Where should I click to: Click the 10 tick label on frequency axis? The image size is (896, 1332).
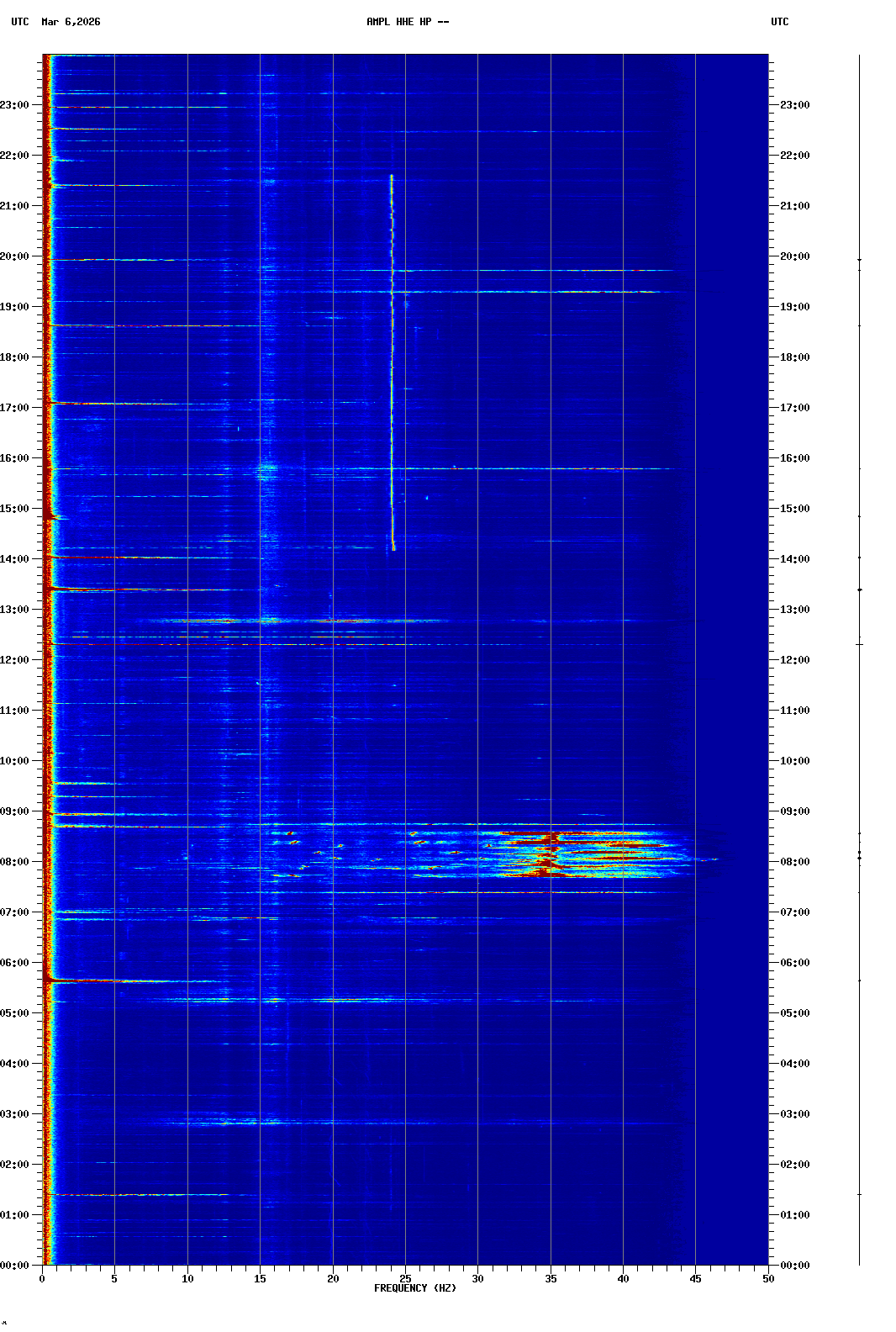coord(187,1278)
